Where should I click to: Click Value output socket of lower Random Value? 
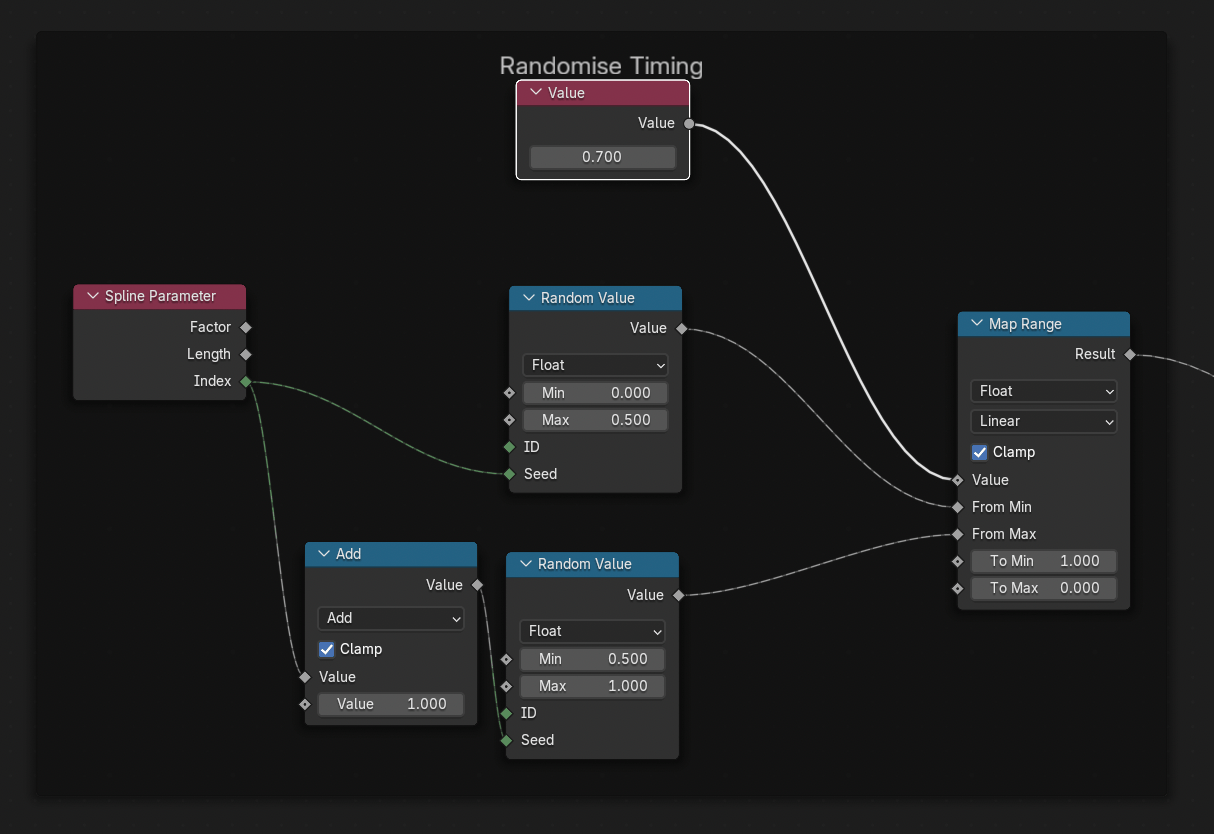click(x=678, y=595)
